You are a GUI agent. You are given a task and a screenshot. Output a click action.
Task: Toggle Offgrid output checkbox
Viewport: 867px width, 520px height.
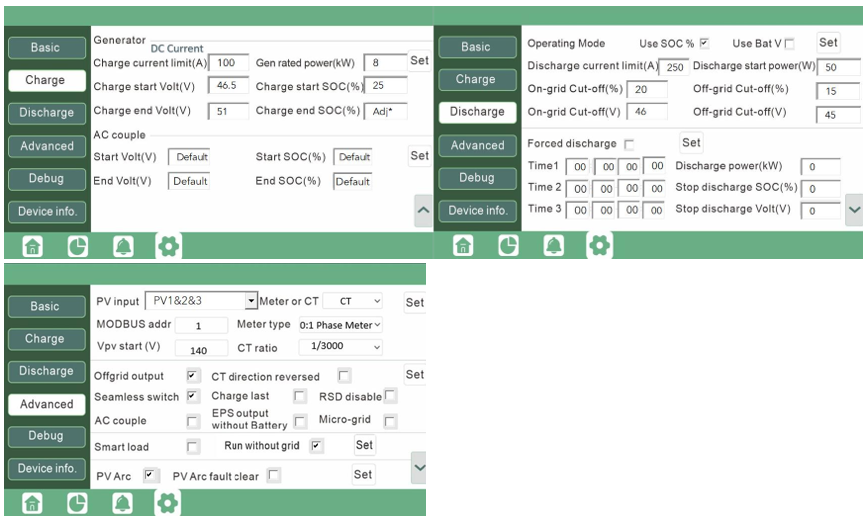(192, 376)
